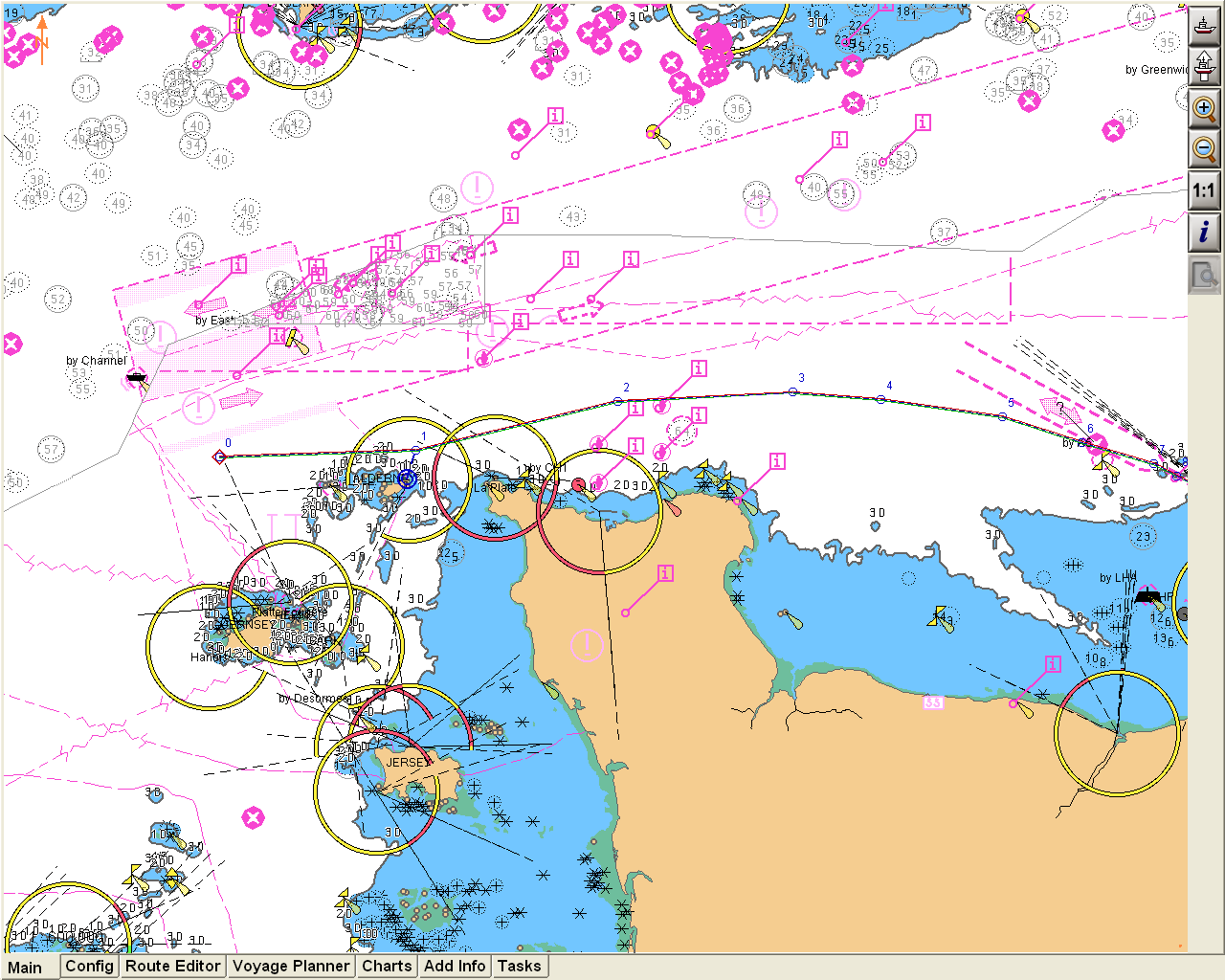Screen dimensions: 1225x980
Task: Open the Tasks tab
Action: 519,967
